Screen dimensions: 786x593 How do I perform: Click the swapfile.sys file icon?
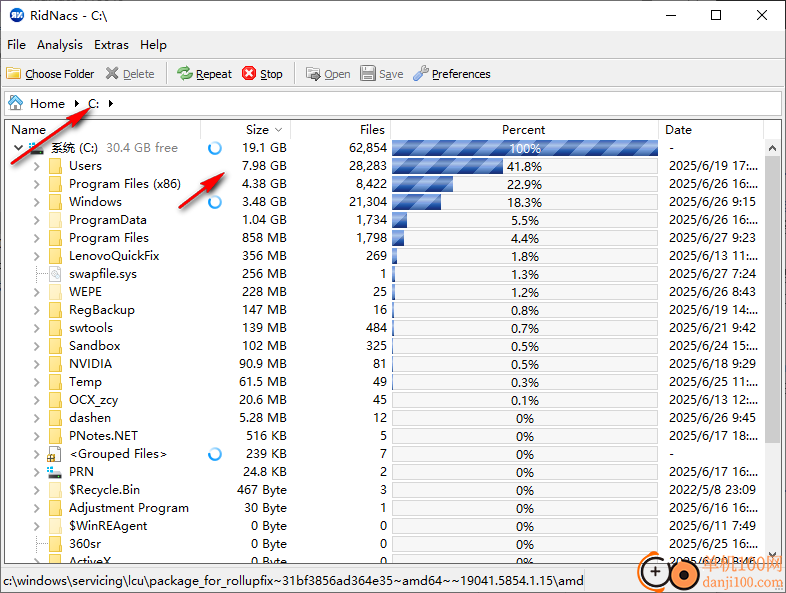click(x=56, y=274)
